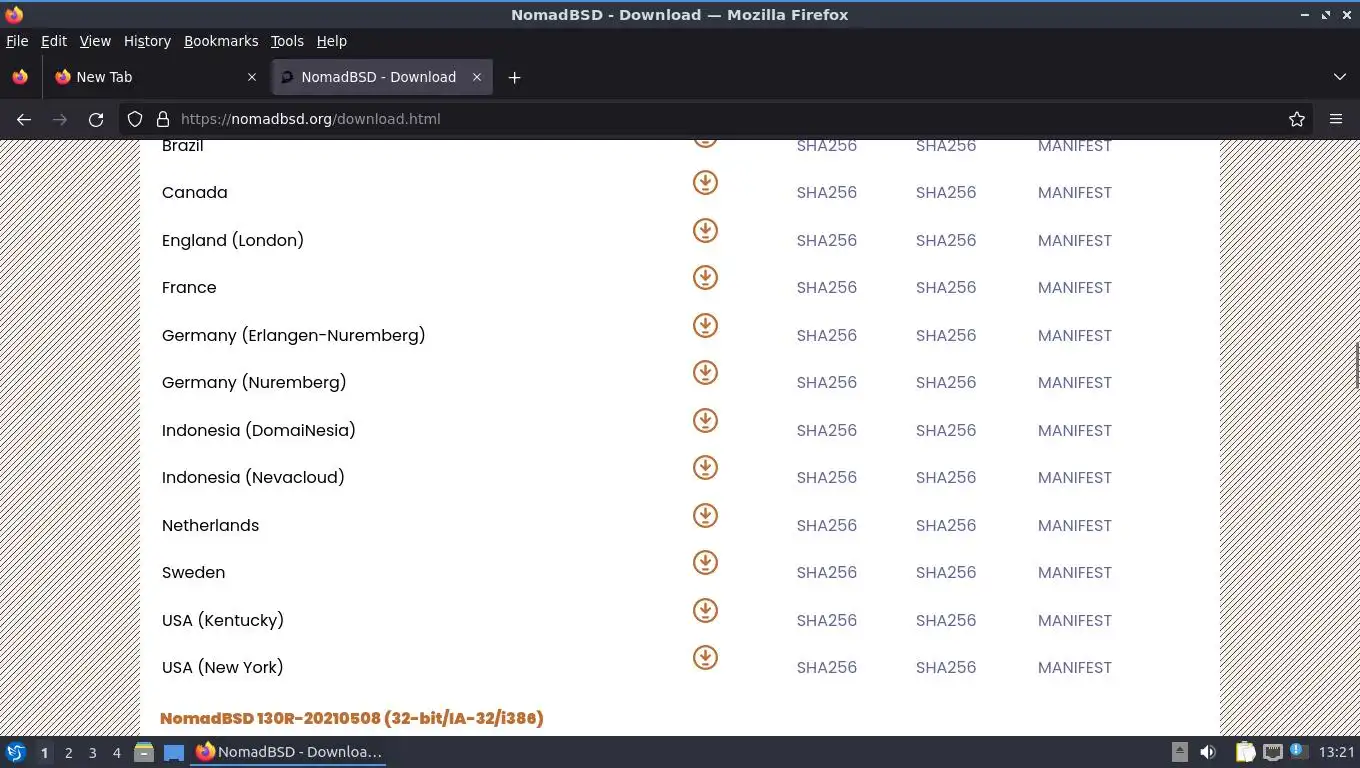This screenshot has width=1360, height=768.
Task: Open the Edit menu
Action: (54, 41)
